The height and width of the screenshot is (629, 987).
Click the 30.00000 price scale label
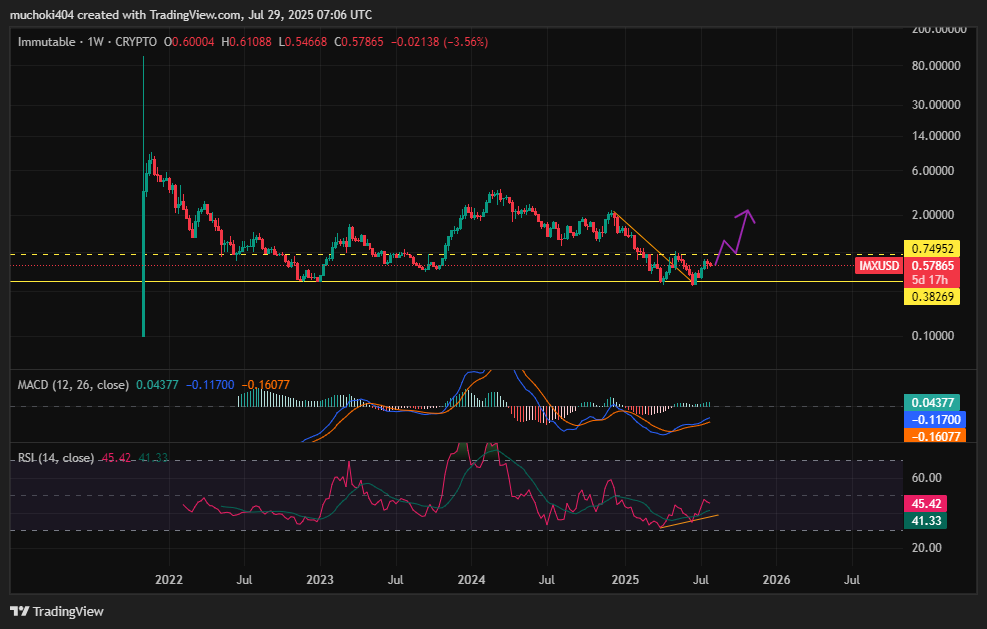tap(936, 105)
